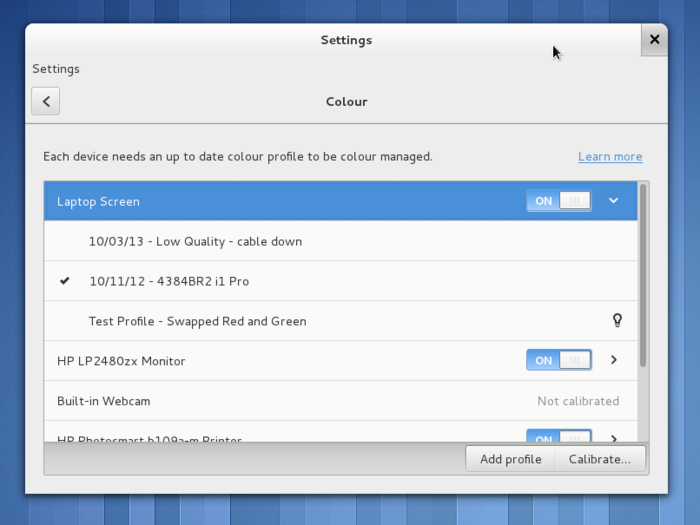Viewport: 700px width, 525px height.
Task: Open the Learn more link
Action: [x=610, y=157]
